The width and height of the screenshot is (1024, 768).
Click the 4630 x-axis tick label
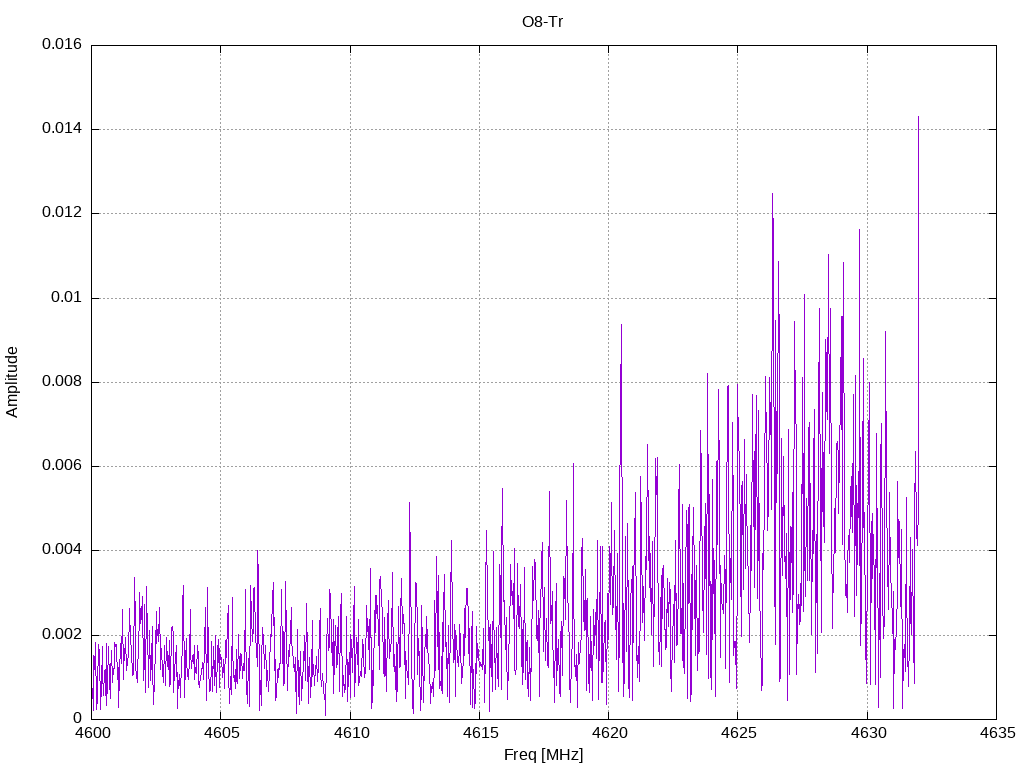(867, 733)
